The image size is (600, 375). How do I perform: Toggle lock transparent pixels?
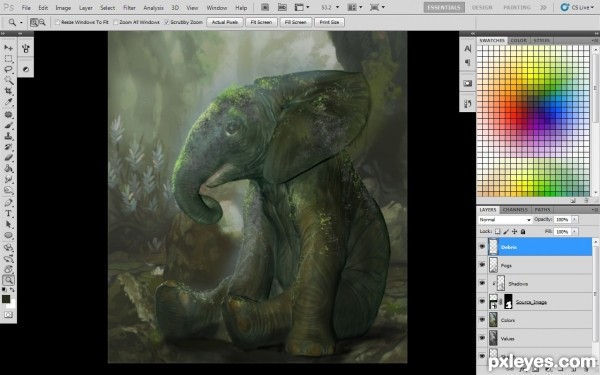coord(497,232)
